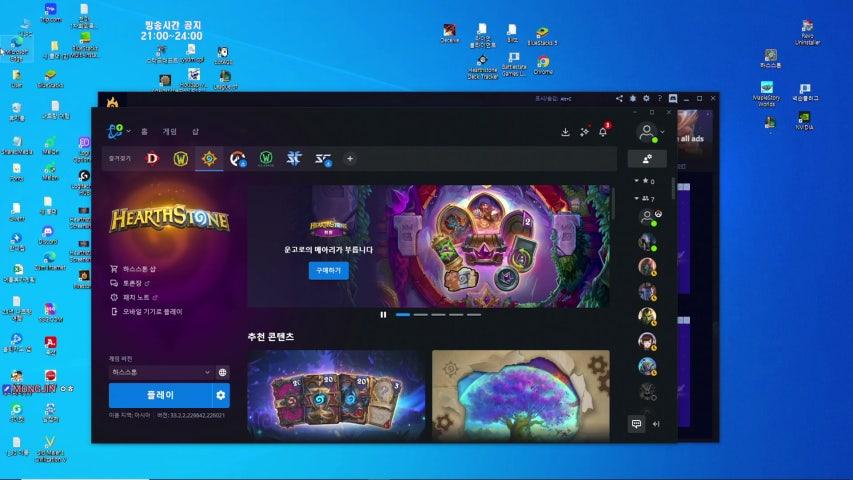
Task: Open the MapleStory Worlds desktop shortcut
Action: [x=767, y=94]
